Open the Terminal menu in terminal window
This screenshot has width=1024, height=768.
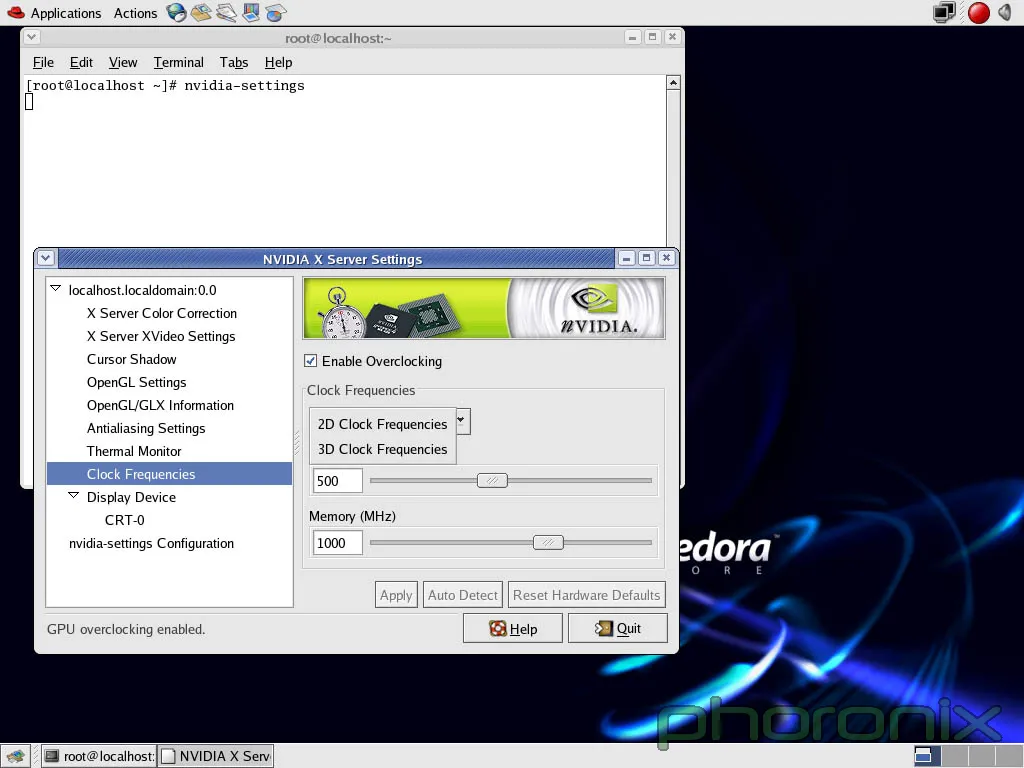pyautogui.click(x=178, y=62)
